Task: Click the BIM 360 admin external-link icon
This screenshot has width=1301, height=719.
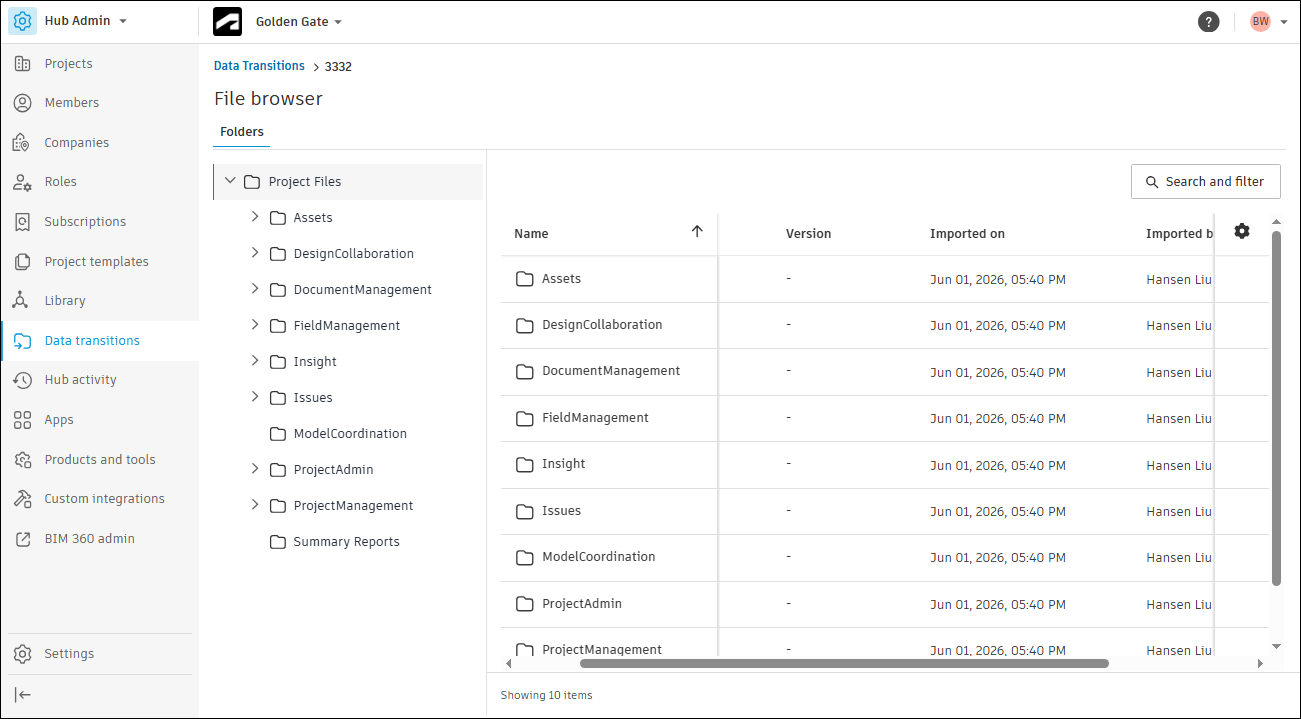Action: 22,539
